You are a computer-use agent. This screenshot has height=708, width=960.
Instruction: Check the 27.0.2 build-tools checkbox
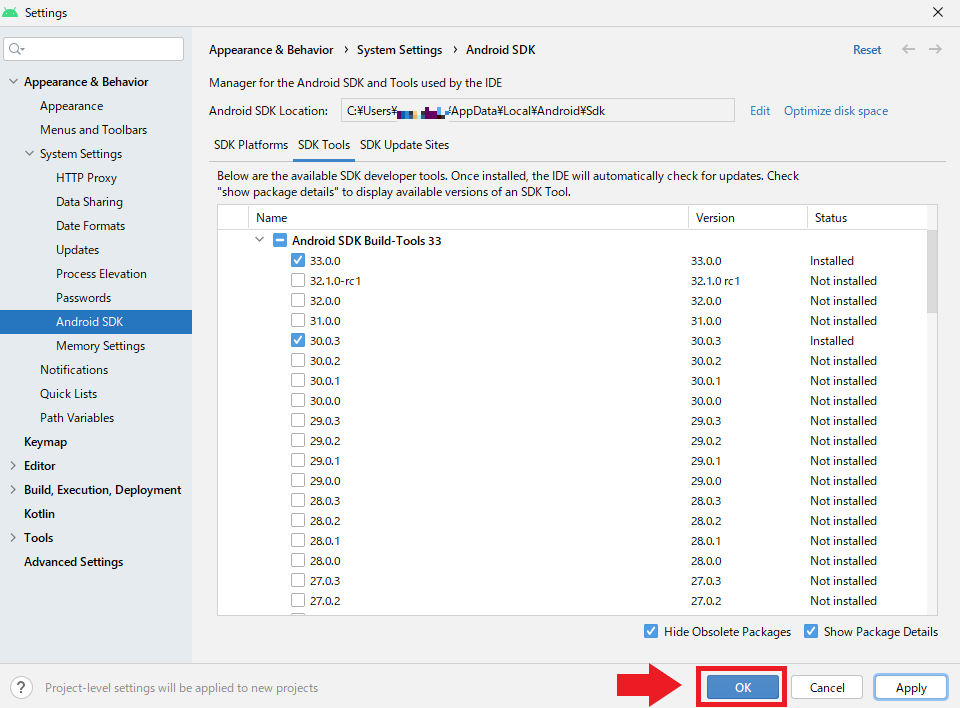(298, 600)
